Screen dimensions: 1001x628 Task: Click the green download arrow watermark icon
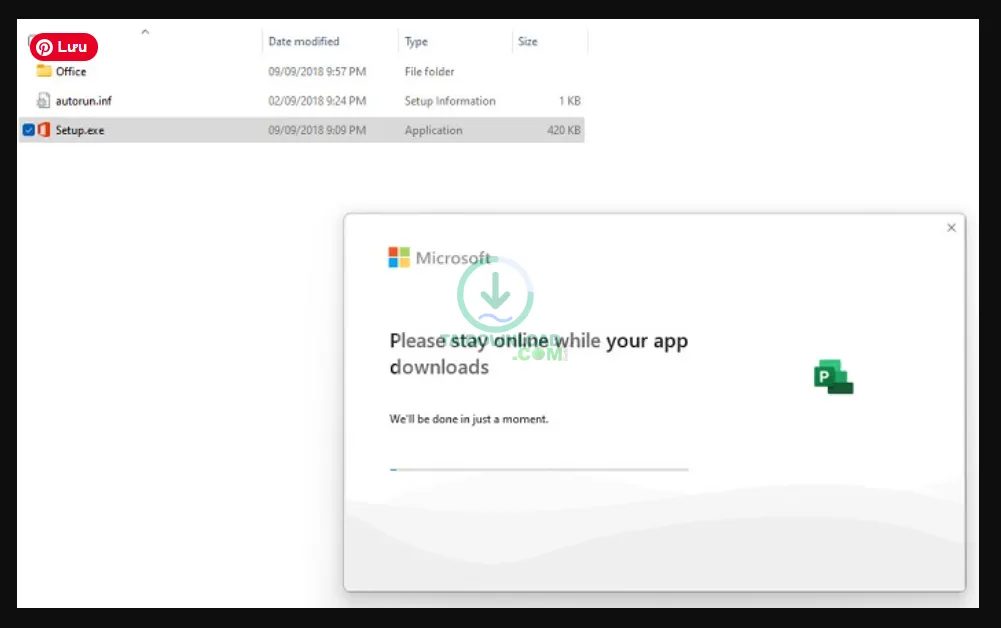pyautogui.click(x=496, y=296)
